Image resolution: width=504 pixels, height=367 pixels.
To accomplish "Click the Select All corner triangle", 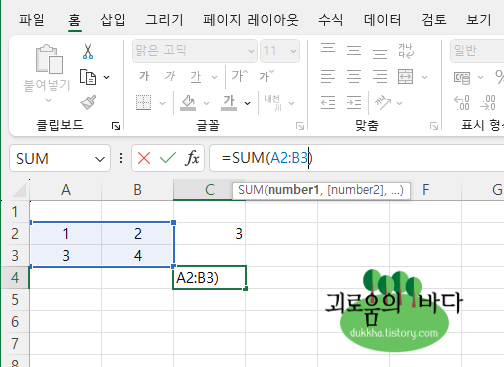I will tap(20, 191).
